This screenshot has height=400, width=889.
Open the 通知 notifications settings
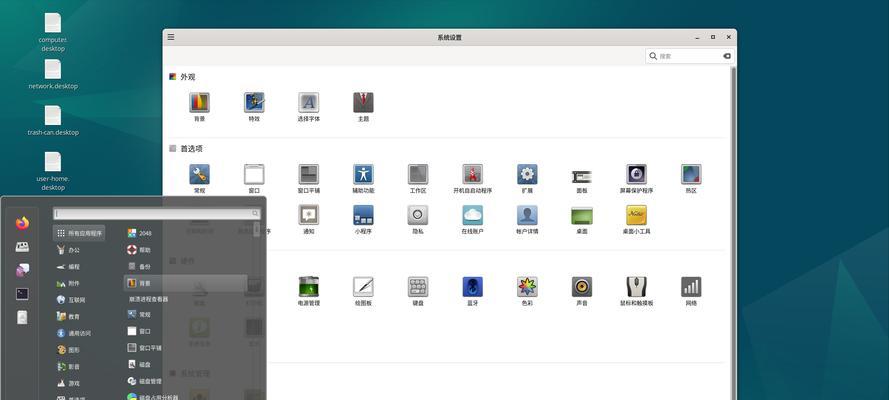coord(308,219)
